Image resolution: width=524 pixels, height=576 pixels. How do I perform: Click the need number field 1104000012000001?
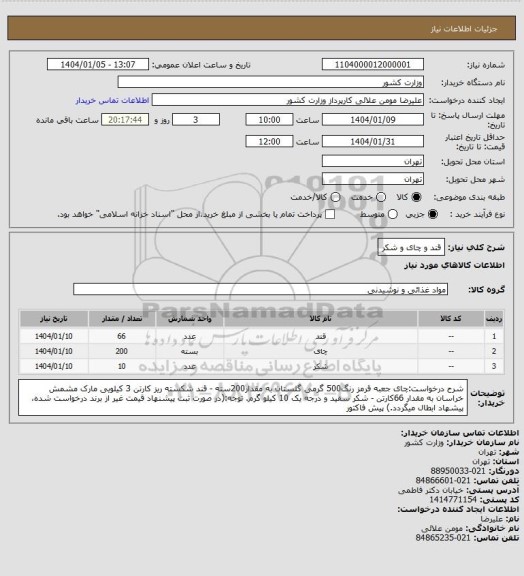click(373, 64)
